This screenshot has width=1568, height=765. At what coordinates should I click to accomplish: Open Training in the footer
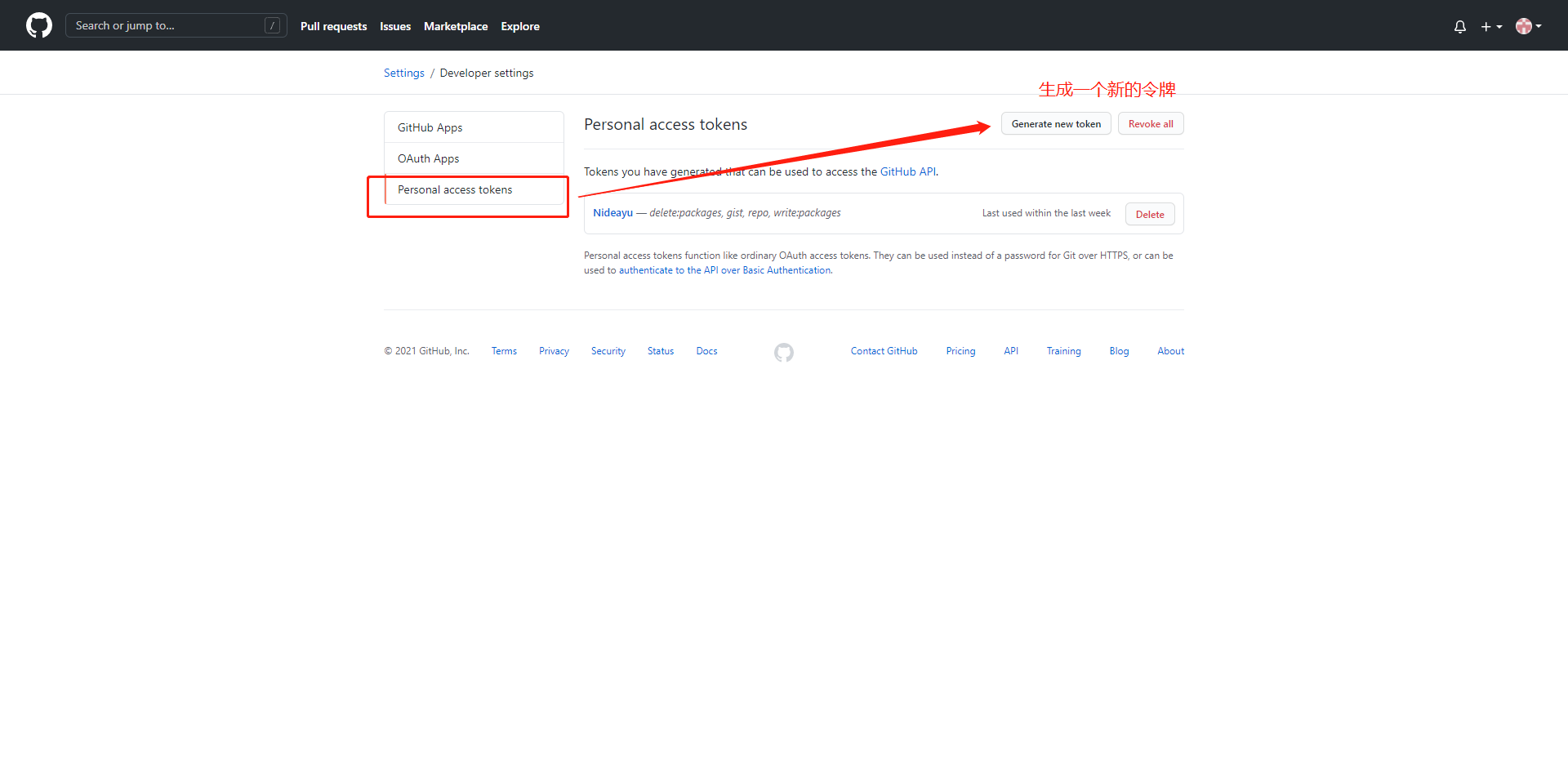pyautogui.click(x=1064, y=351)
